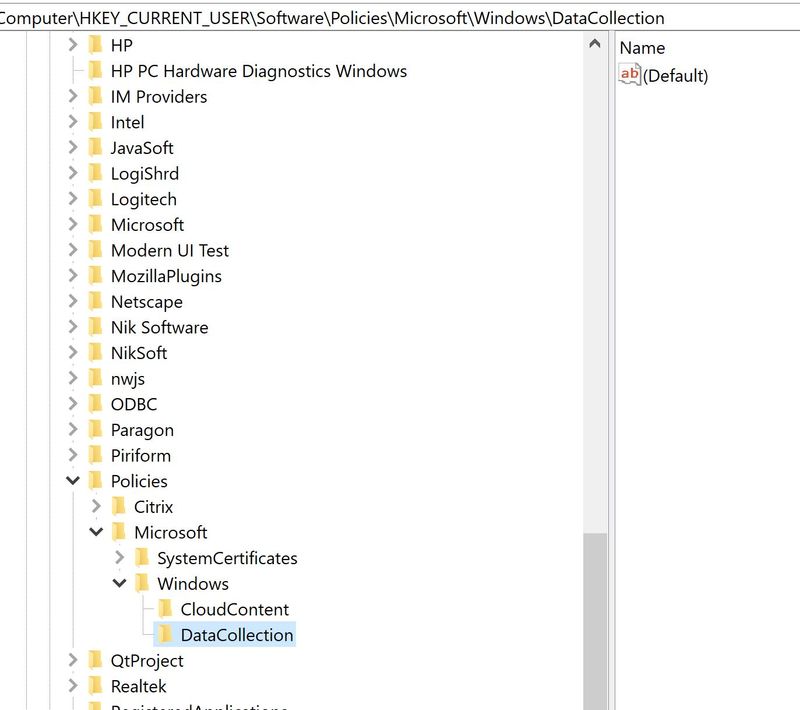800x710 pixels.
Task: Click the Name column header
Action: coord(642,48)
